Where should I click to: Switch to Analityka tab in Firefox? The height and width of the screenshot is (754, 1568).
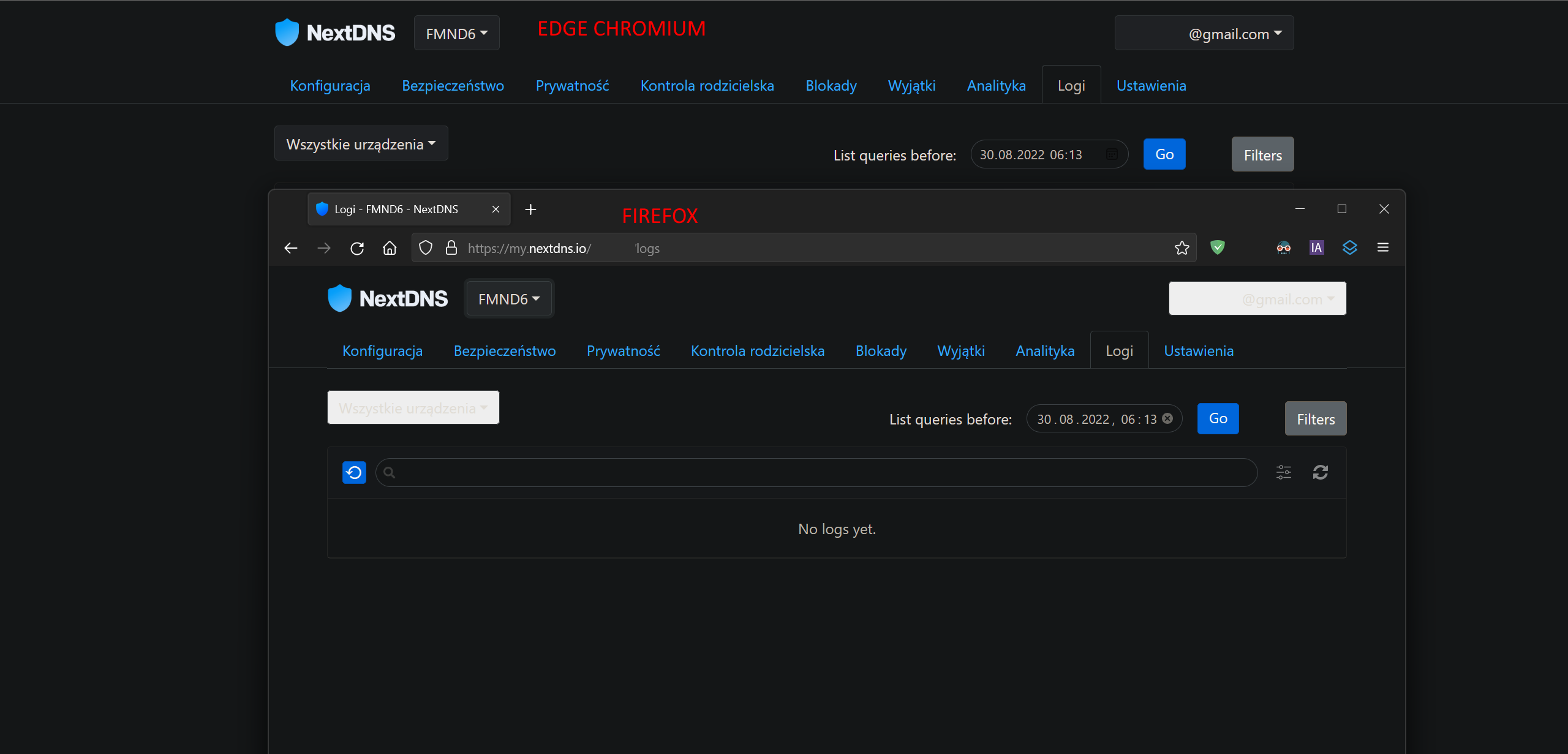coord(1045,351)
